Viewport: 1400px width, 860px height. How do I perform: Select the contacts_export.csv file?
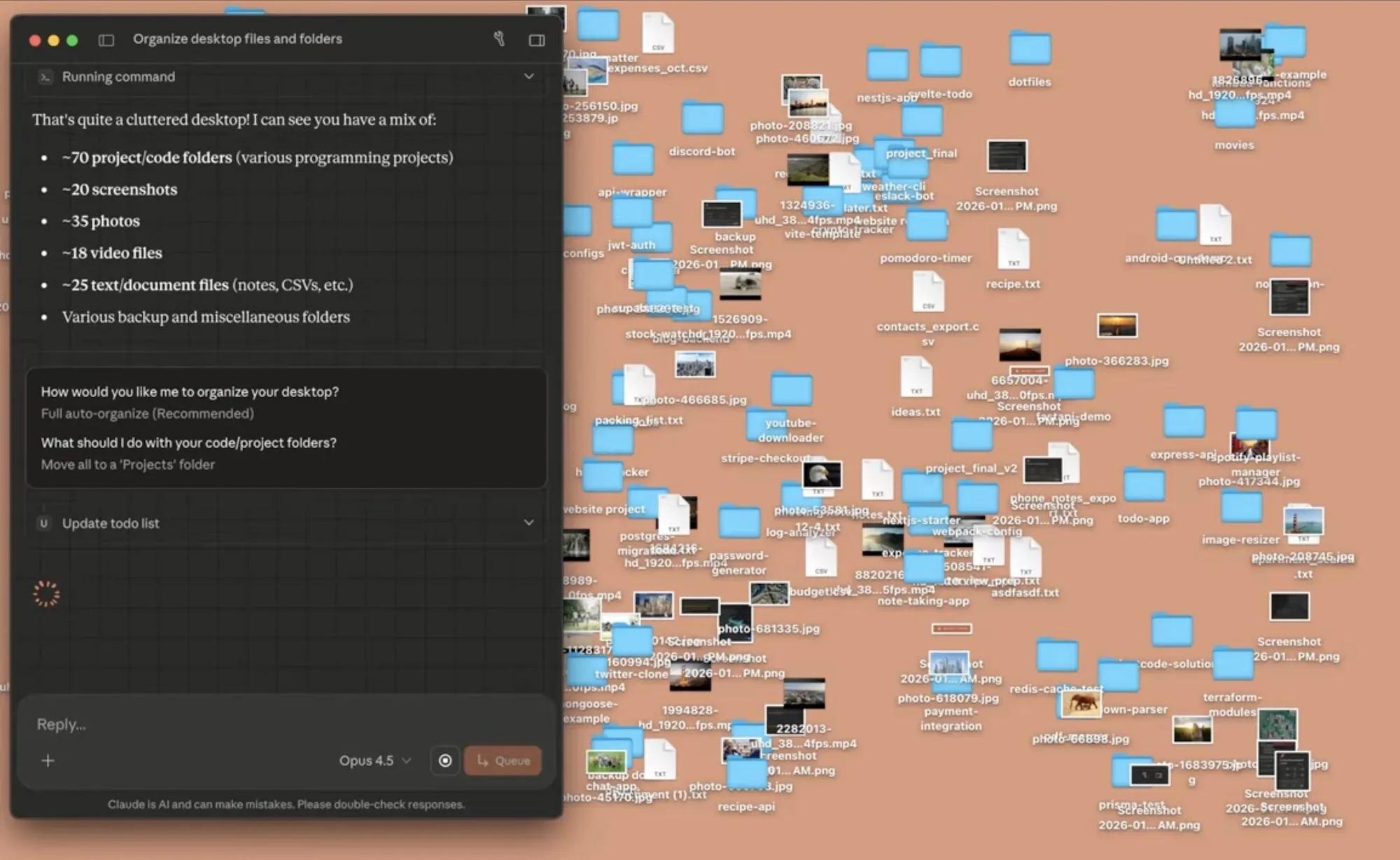(928, 292)
